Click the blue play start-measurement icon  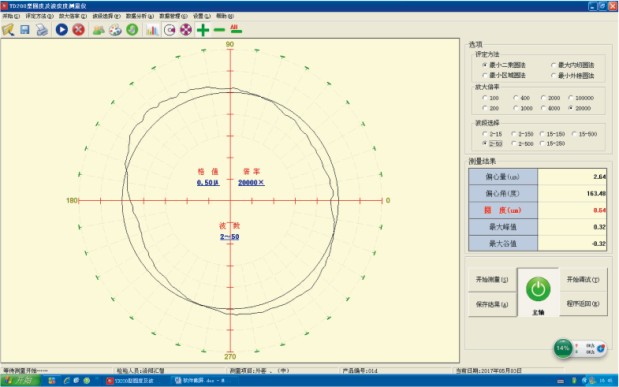tap(62, 30)
